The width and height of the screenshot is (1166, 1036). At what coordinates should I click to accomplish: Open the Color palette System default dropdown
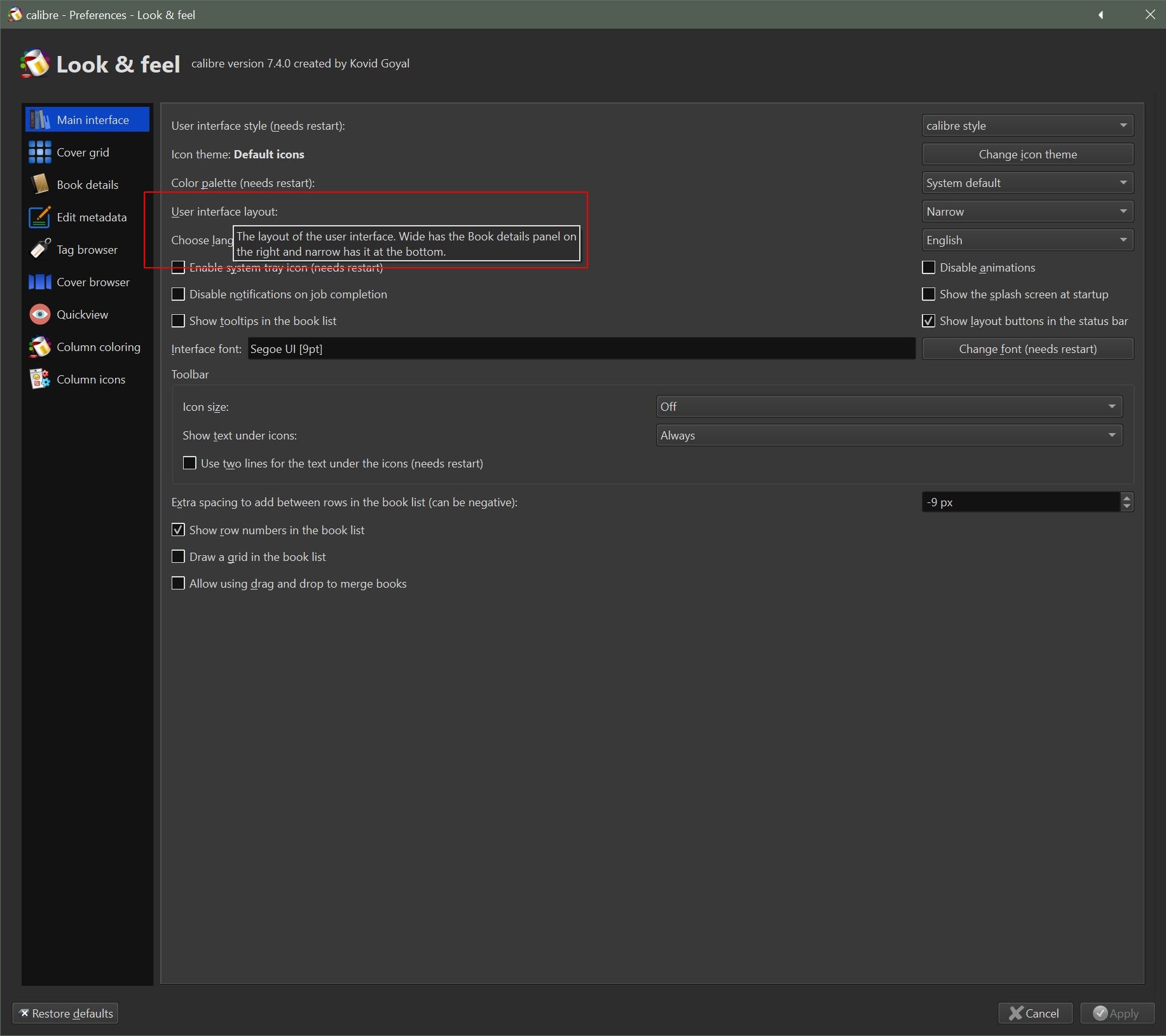(x=1027, y=183)
